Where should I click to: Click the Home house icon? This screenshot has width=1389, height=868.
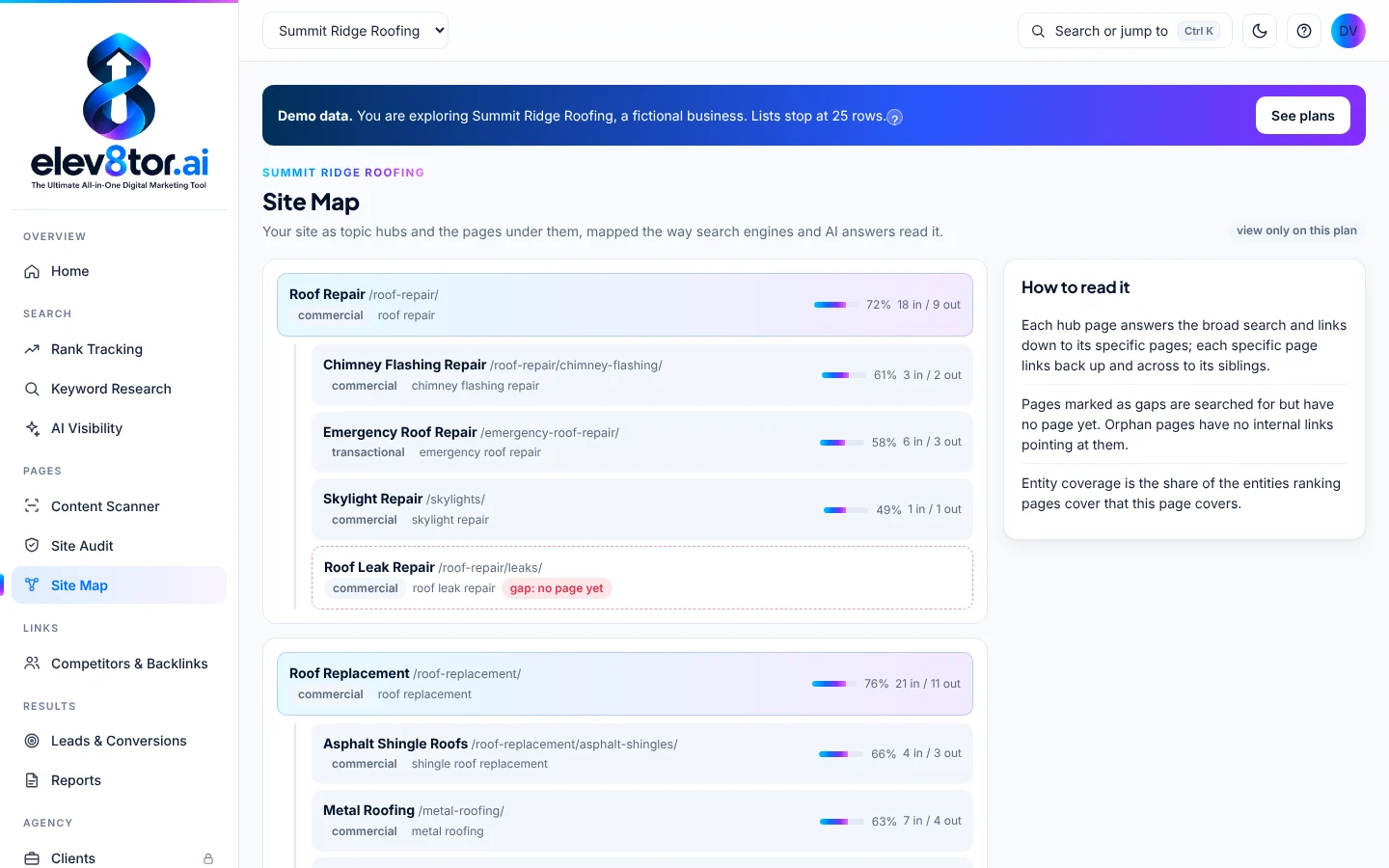[x=32, y=272]
